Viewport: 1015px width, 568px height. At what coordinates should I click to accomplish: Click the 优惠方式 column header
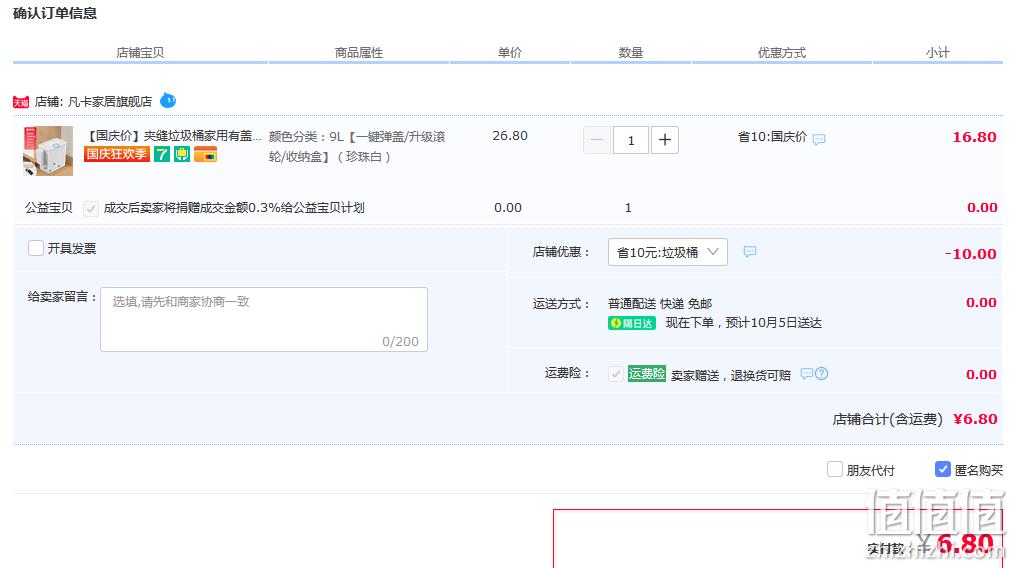point(782,53)
